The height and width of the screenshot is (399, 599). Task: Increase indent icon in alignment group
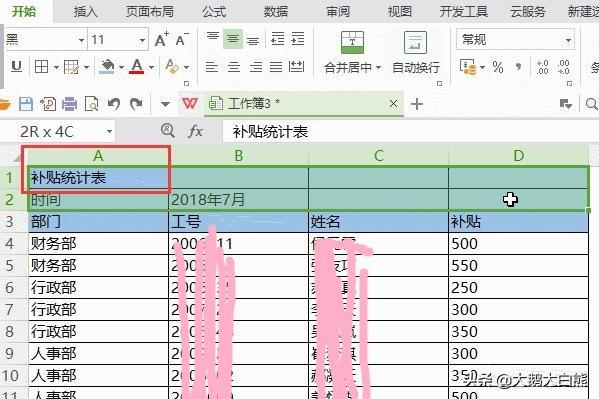click(x=298, y=39)
